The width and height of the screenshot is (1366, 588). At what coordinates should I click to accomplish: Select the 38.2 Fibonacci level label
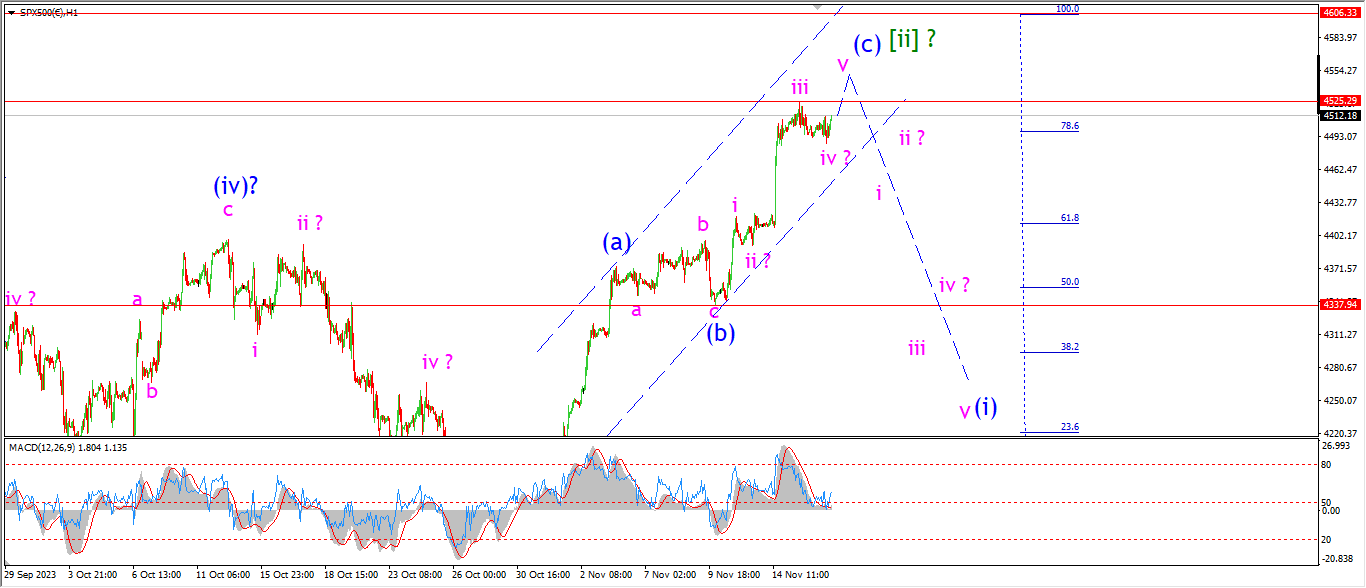coord(1069,347)
